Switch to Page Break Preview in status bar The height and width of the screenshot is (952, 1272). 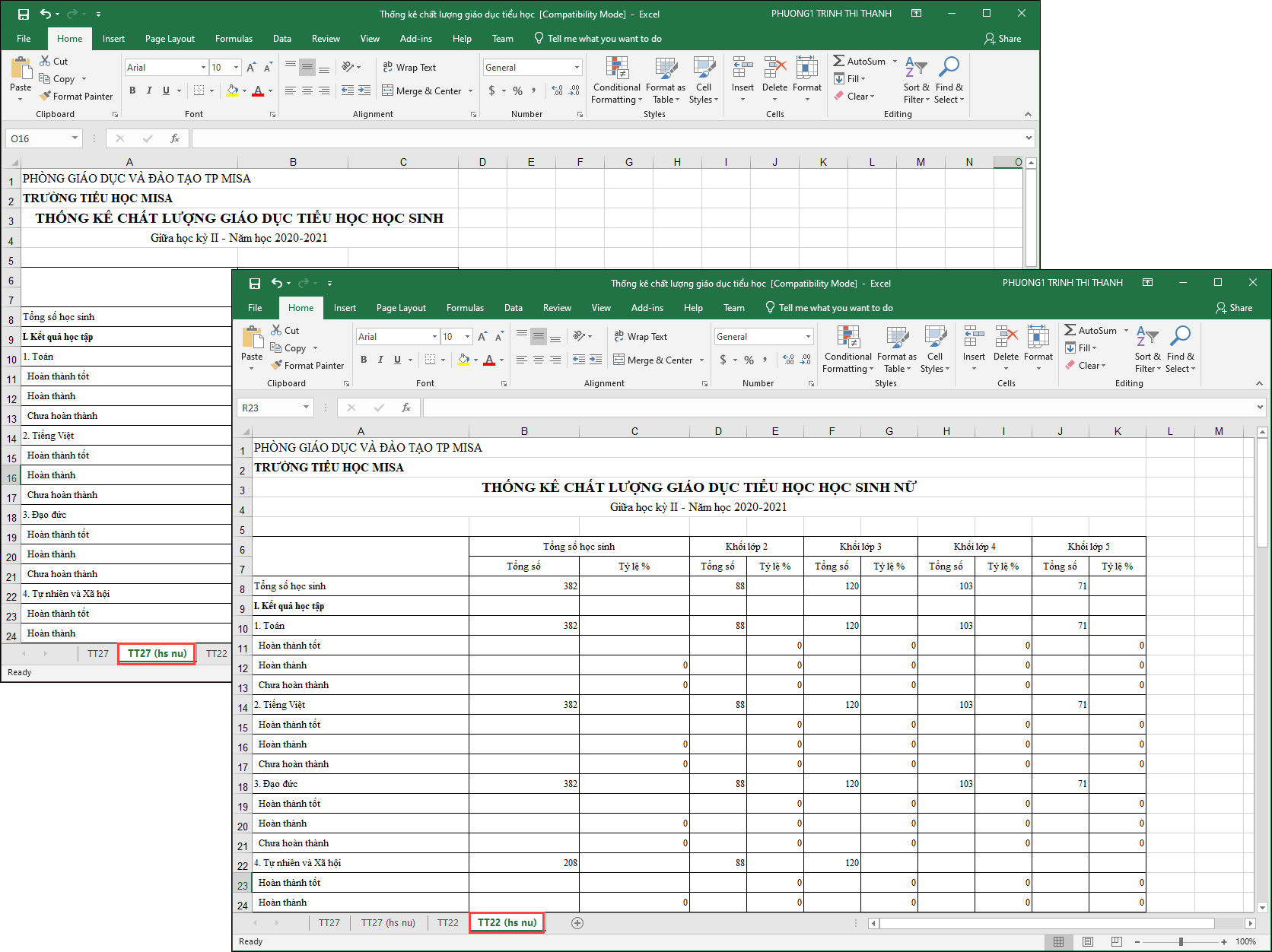pos(1116,941)
